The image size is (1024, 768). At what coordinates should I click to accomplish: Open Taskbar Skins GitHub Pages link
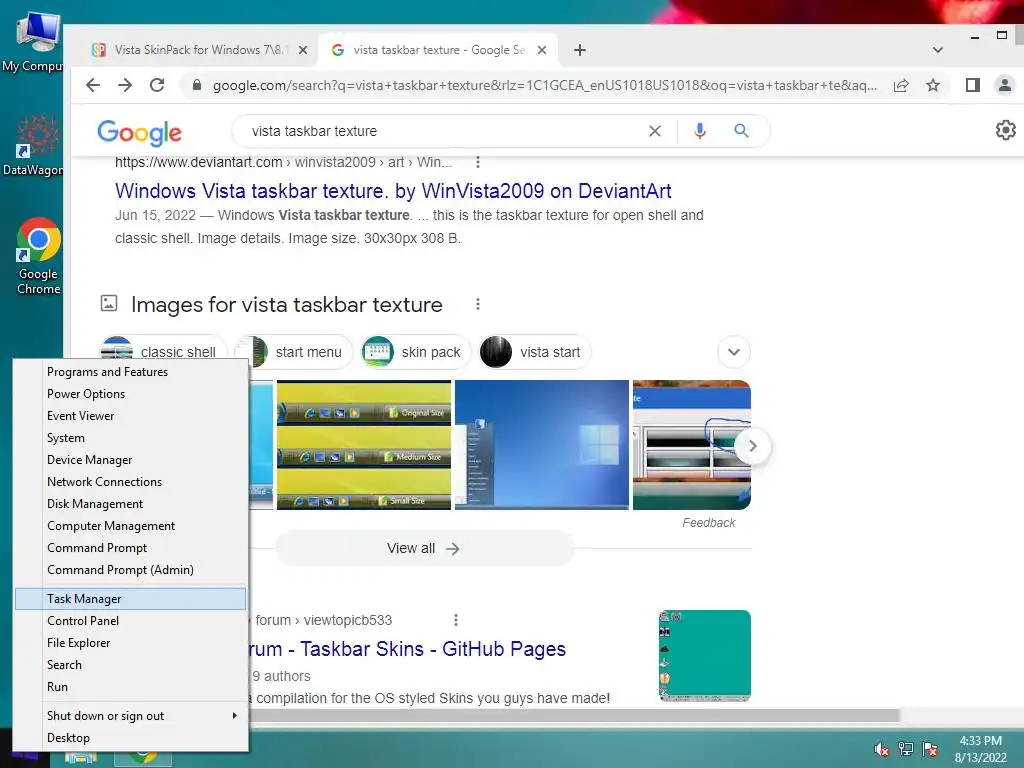(407, 649)
